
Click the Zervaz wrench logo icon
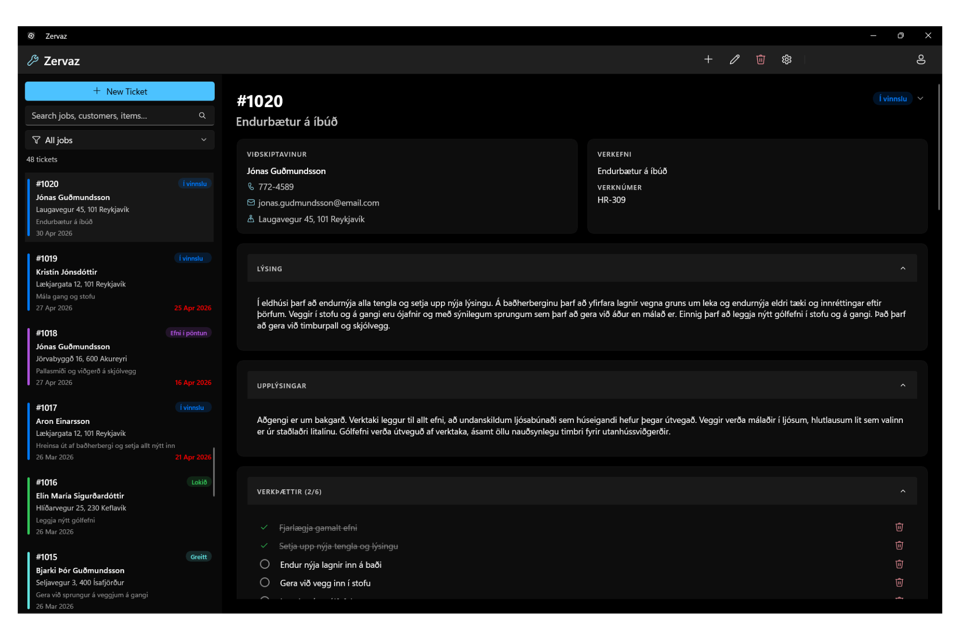point(33,60)
